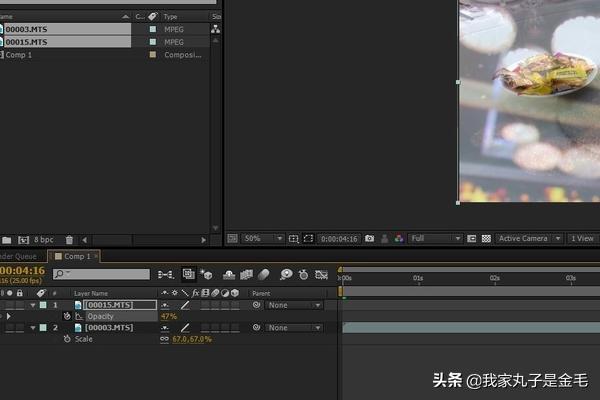
Task: Click the fx switch column header
Action: coord(195,293)
